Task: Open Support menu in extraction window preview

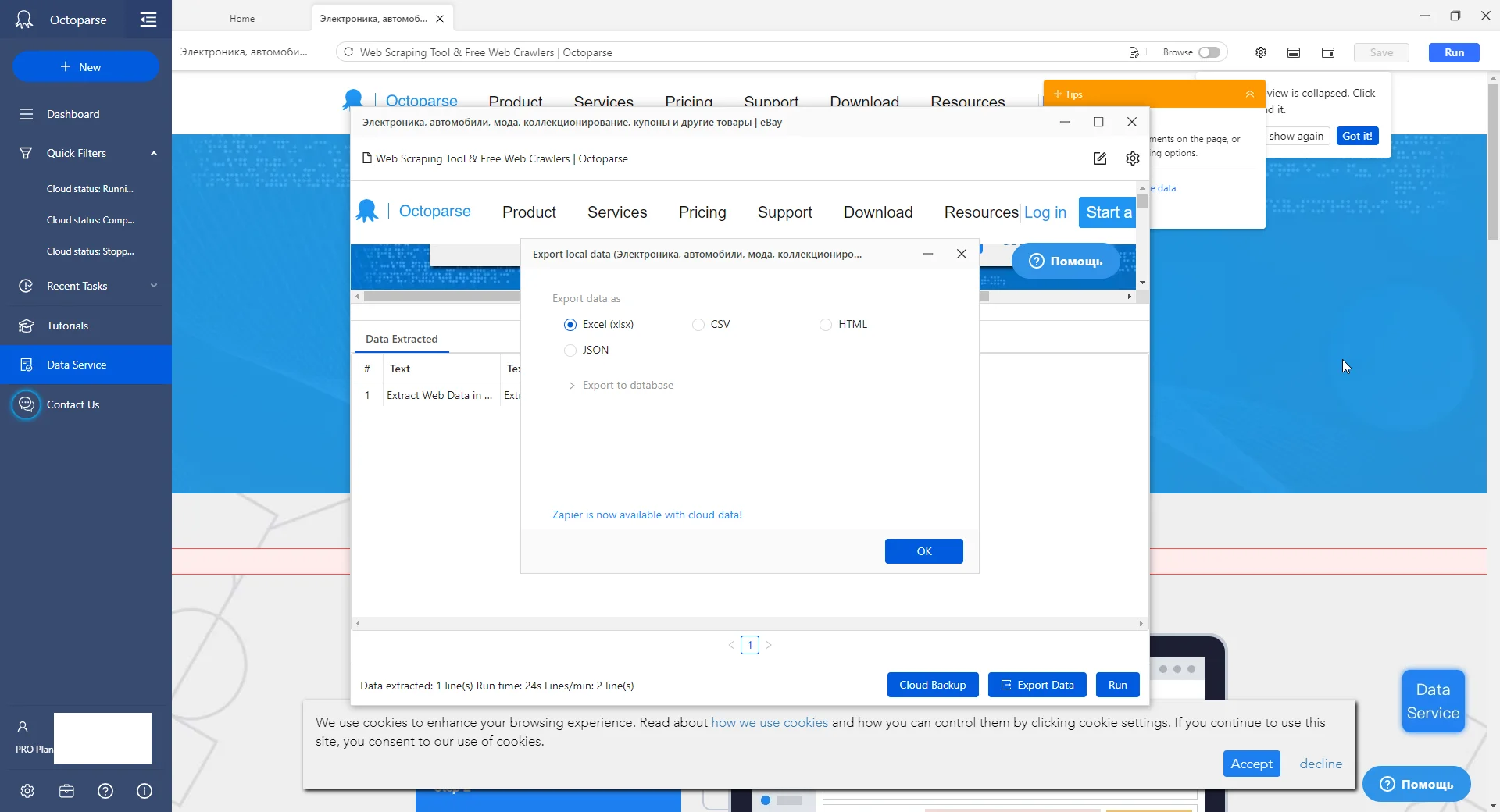Action: point(785,212)
